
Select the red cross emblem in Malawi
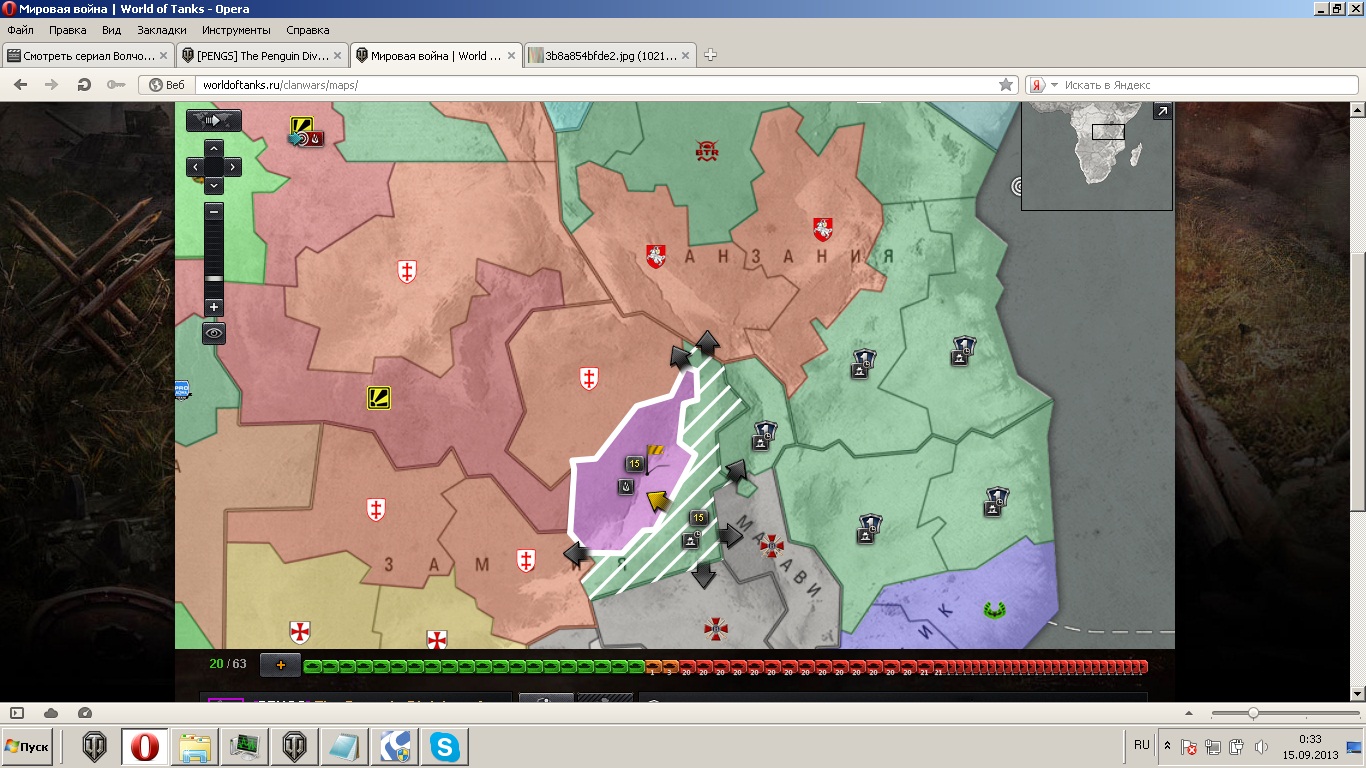[771, 545]
